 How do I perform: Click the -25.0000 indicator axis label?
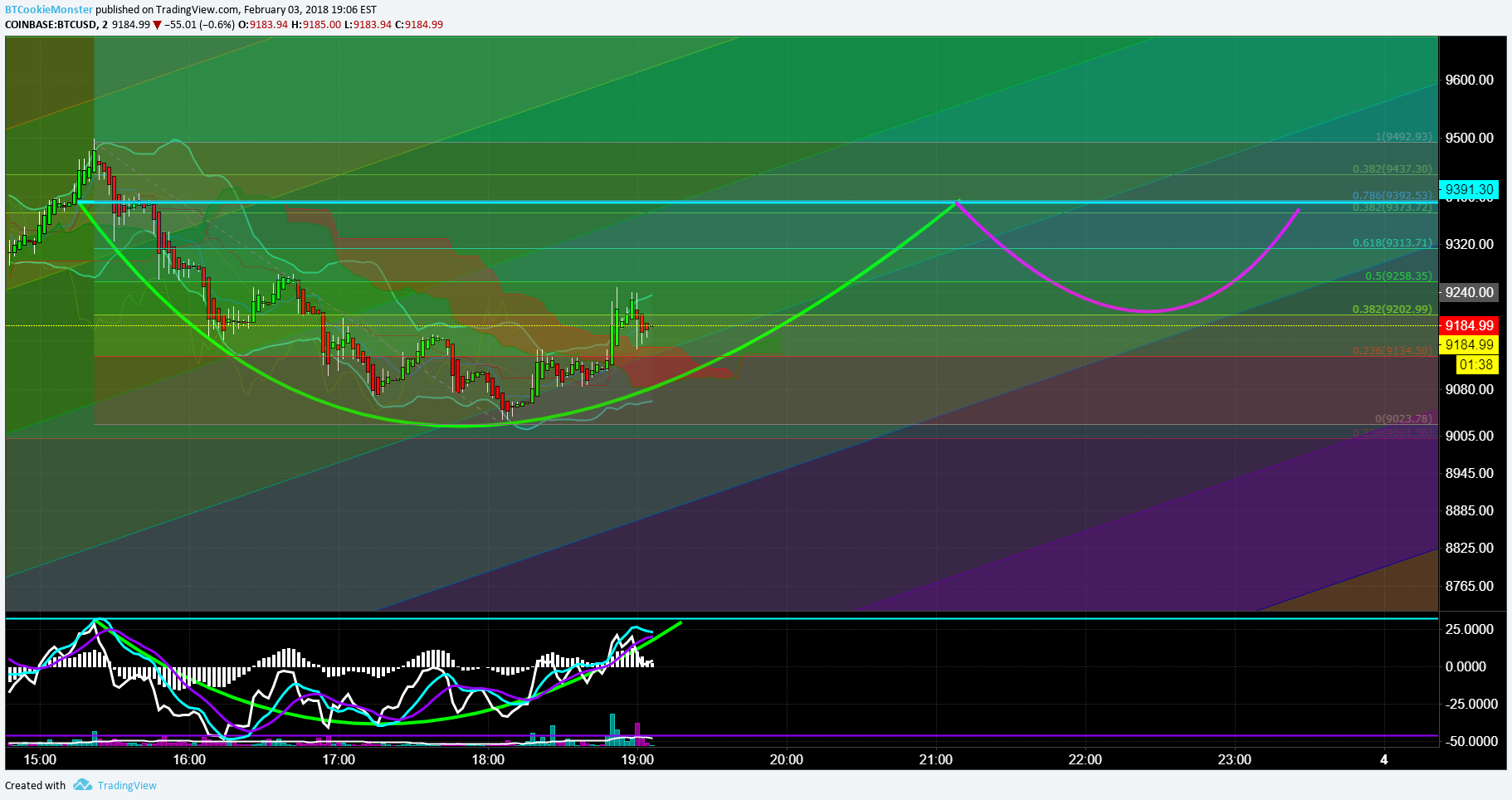(x=1470, y=704)
